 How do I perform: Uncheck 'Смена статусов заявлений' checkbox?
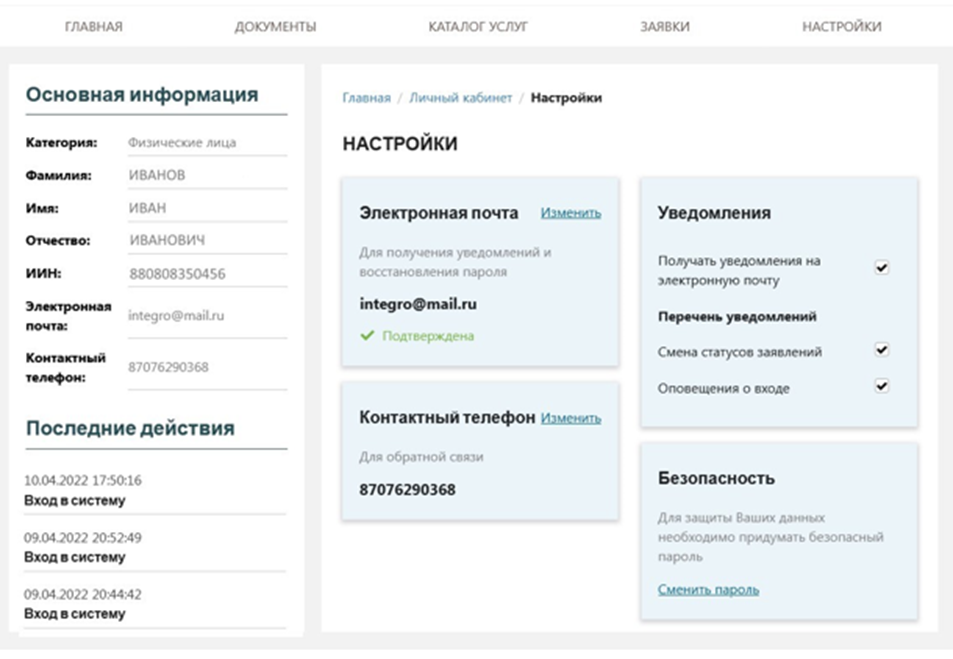881,351
